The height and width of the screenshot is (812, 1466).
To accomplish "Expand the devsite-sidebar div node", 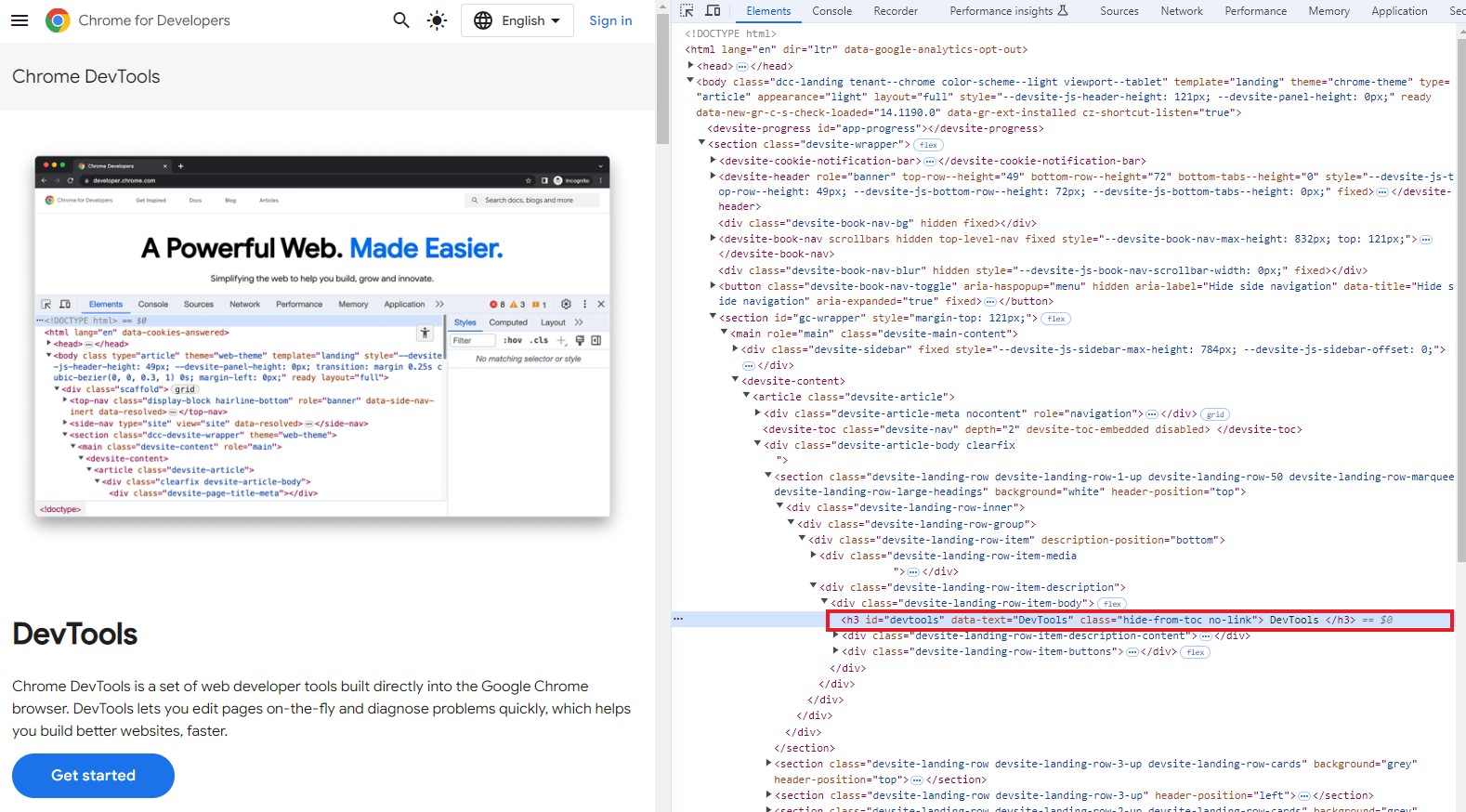I will (735, 348).
